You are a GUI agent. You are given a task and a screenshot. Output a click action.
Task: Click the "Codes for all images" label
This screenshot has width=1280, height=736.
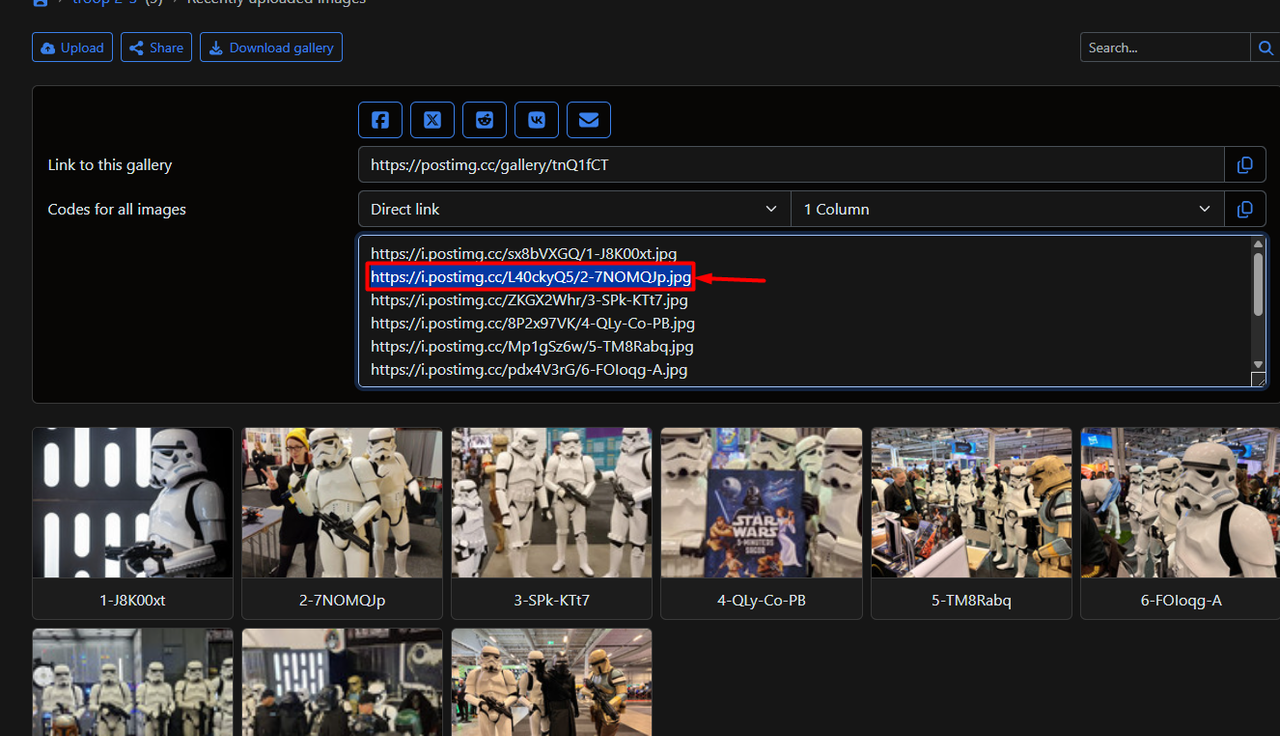(117, 209)
